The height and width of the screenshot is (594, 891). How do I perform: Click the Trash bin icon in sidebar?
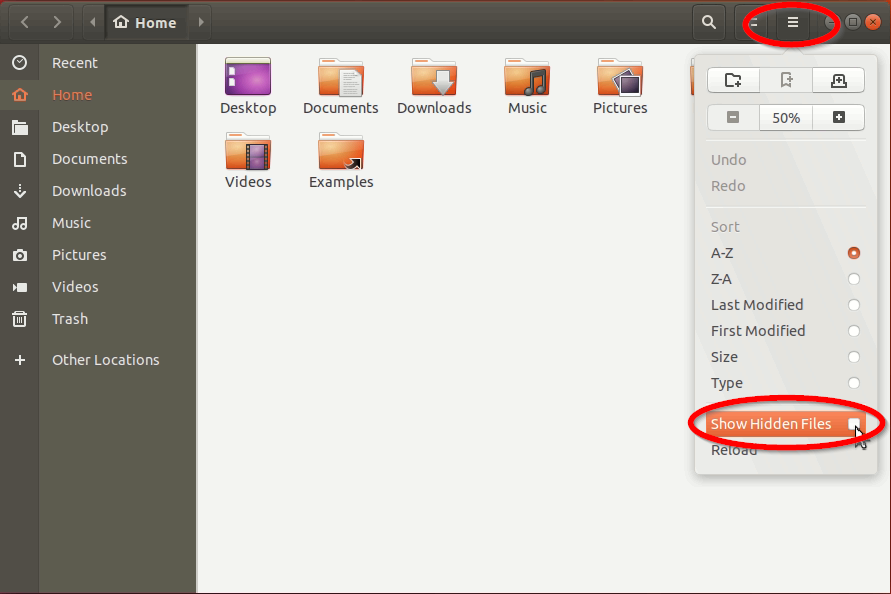(x=19, y=319)
